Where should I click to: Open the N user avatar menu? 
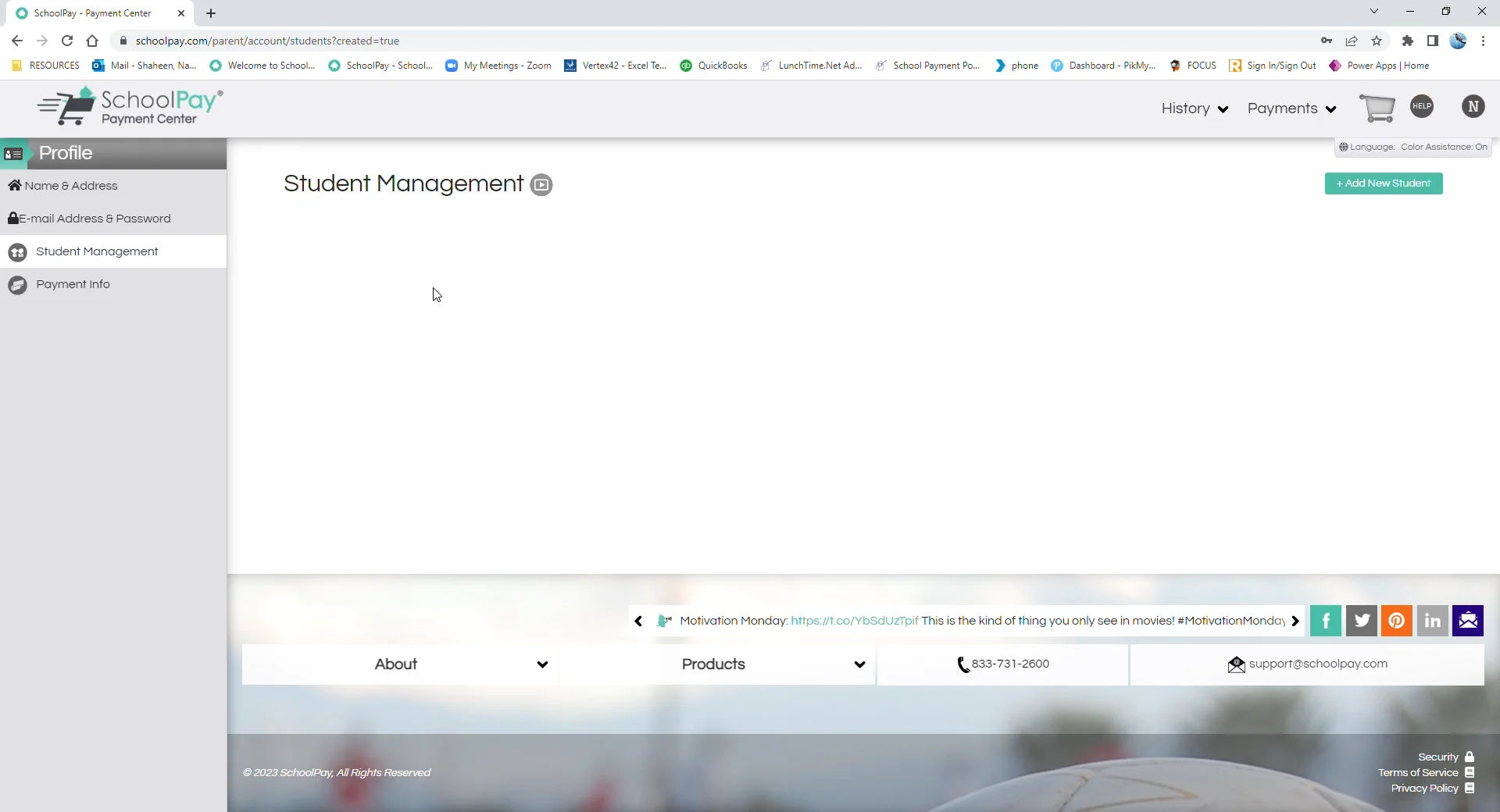tap(1473, 106)
